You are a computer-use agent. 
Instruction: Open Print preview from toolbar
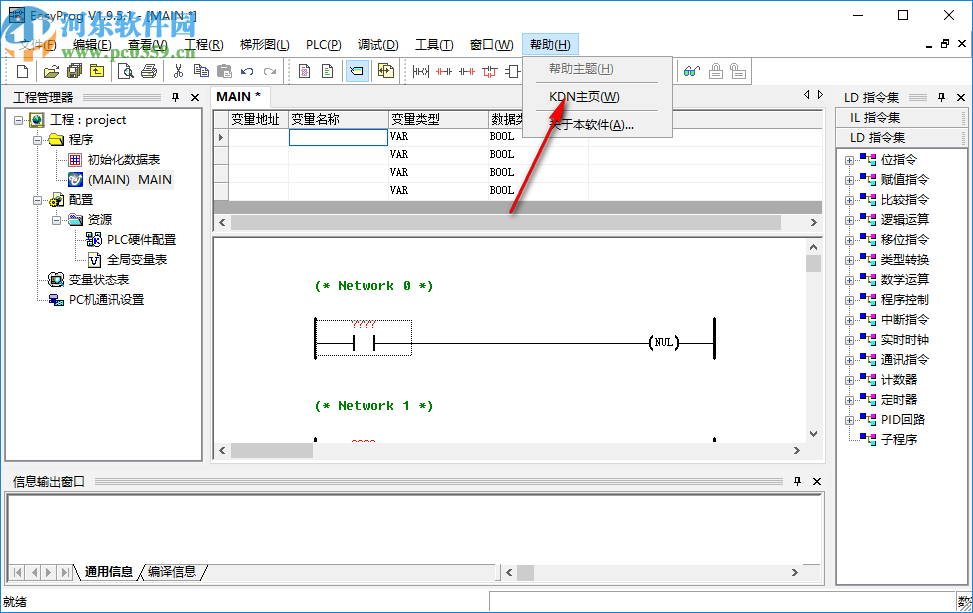[125, 71]
